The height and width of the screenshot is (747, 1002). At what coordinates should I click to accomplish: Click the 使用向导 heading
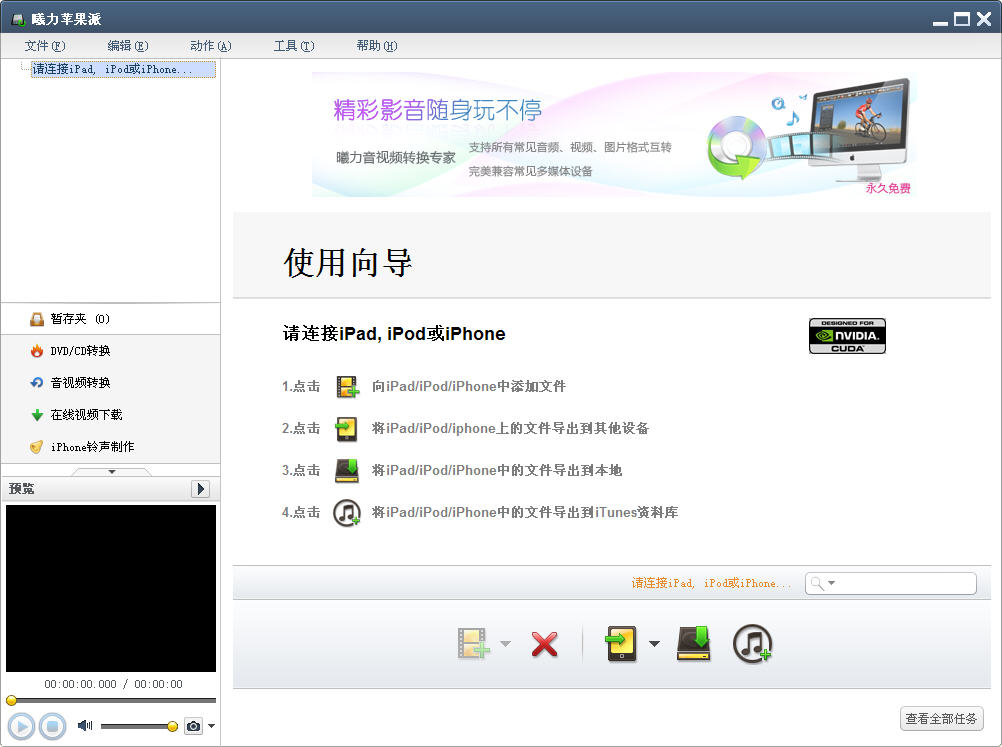click(348, 263)
